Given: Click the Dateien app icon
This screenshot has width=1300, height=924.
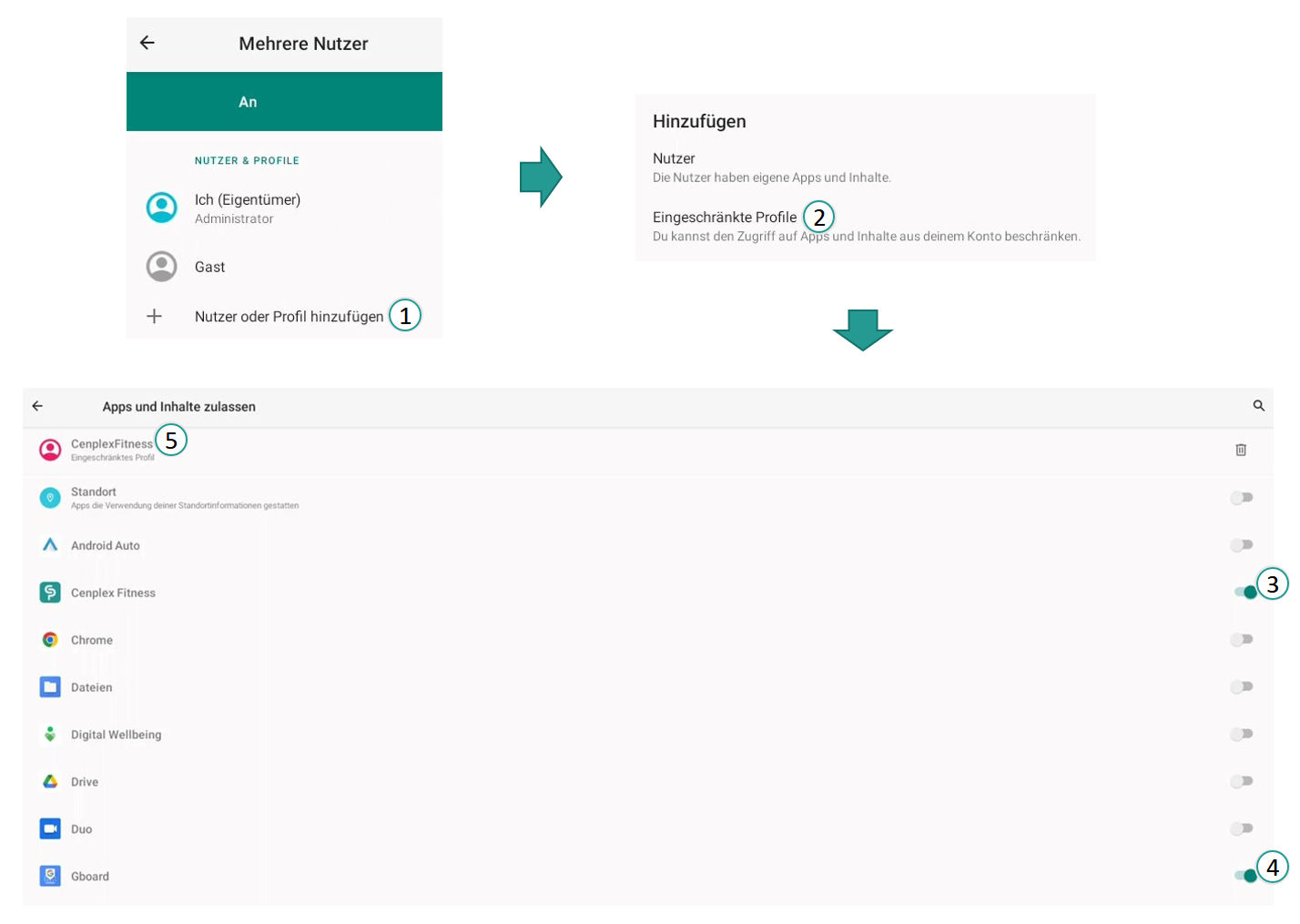Looking at the screenshot, I should pos(50,687).
